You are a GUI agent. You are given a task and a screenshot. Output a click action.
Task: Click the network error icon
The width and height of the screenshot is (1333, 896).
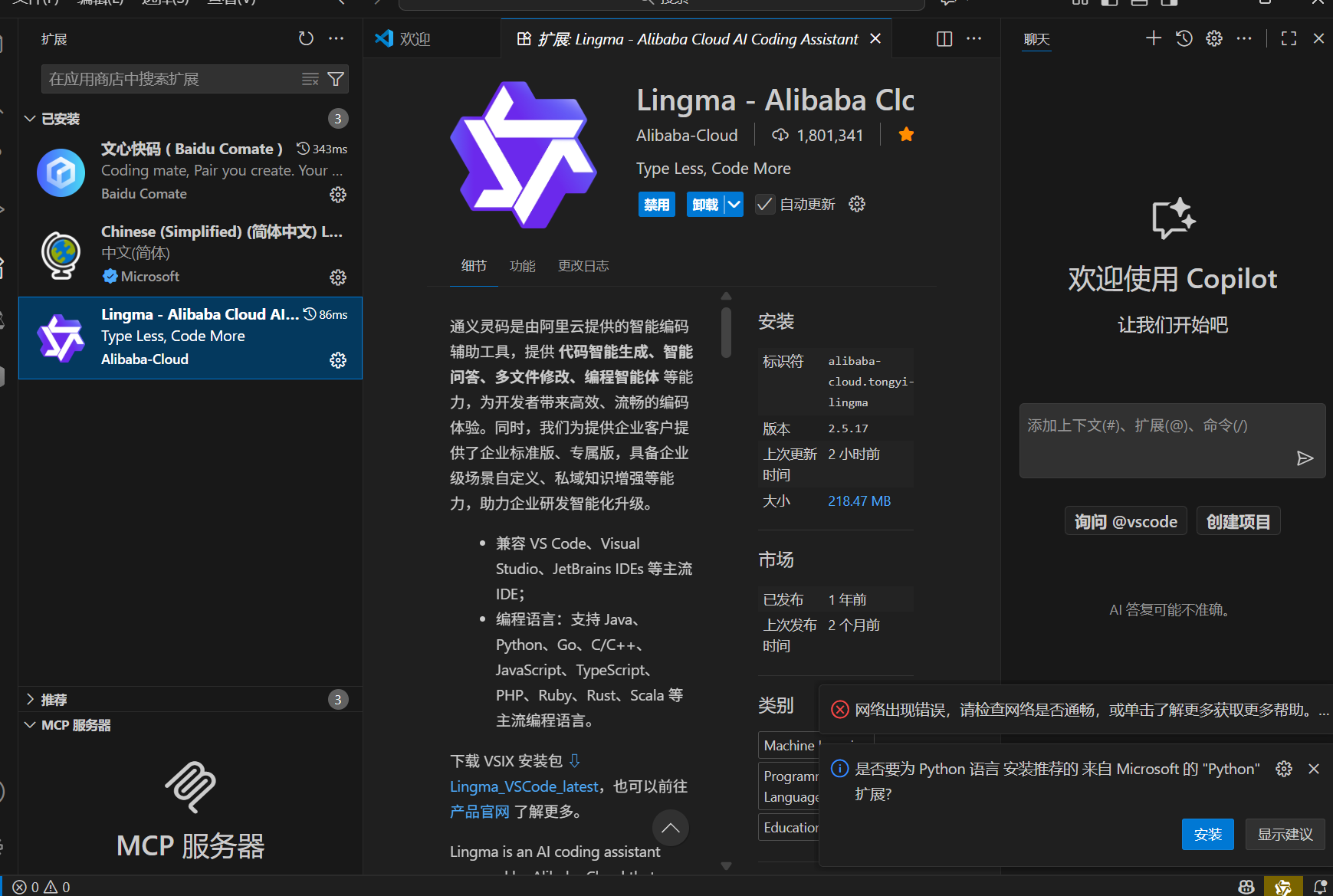(840, 710)
